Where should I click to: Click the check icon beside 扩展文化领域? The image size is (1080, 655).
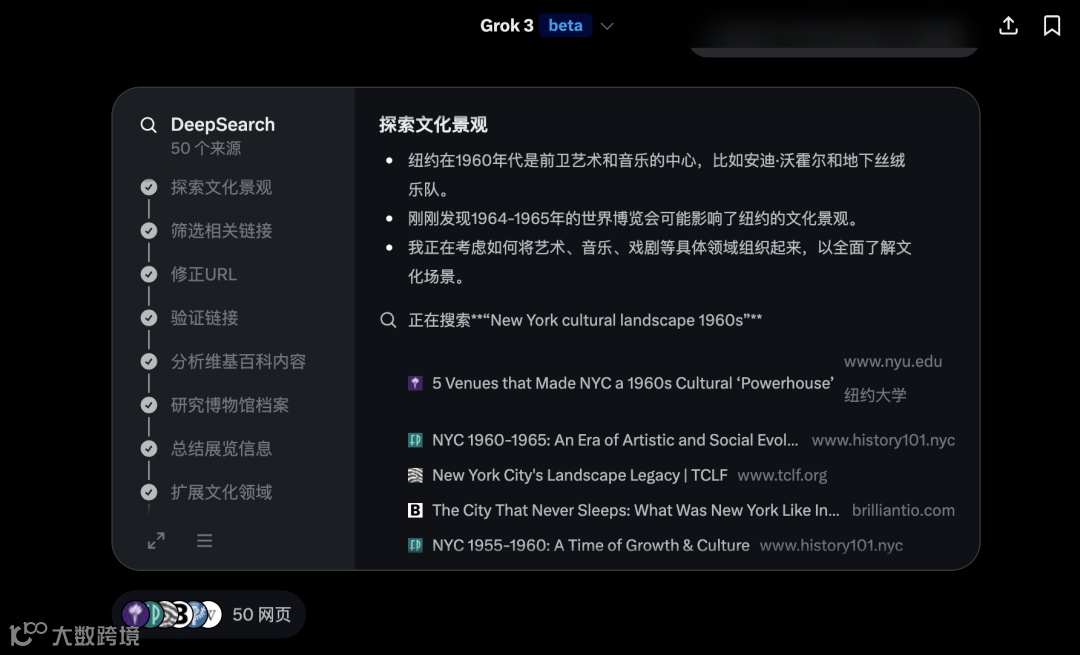(x=149, y=492)
